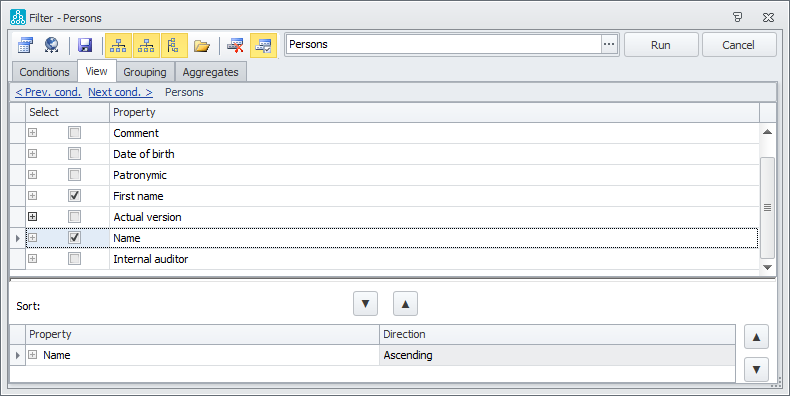Click the red X delete icon

[x=235, y=46]
